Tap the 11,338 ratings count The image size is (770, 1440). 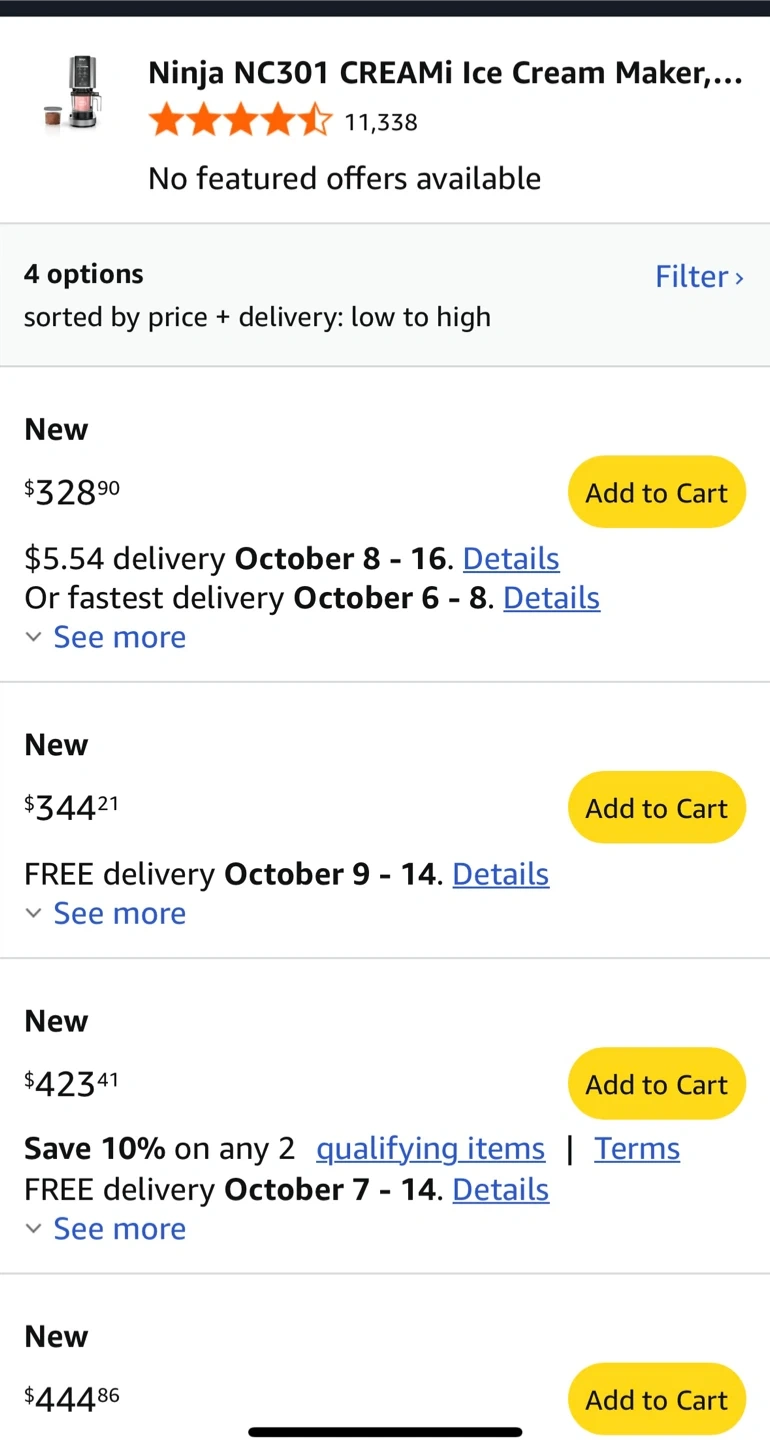point(381,123)
